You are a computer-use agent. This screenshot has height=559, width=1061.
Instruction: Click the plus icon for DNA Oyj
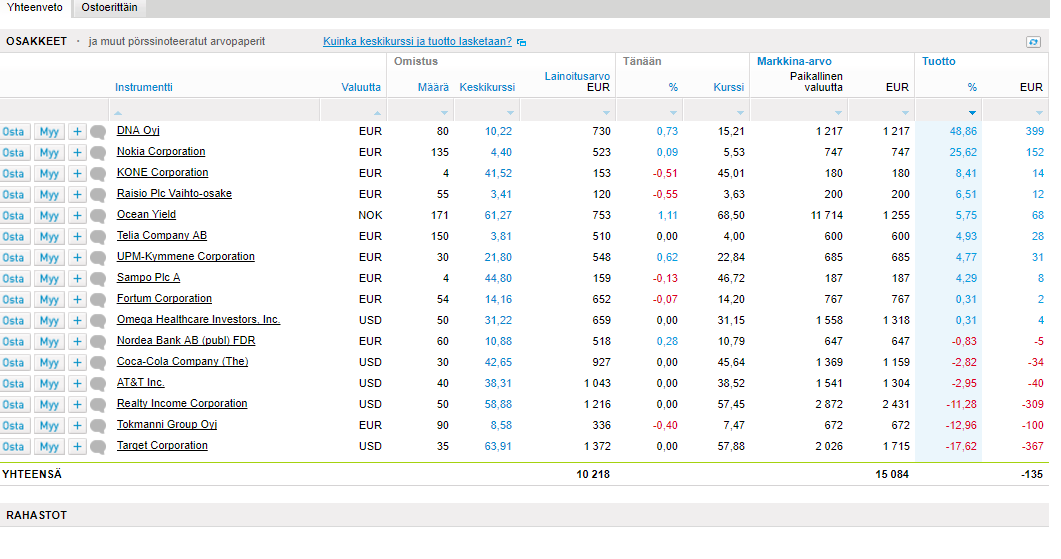[77, 132]
